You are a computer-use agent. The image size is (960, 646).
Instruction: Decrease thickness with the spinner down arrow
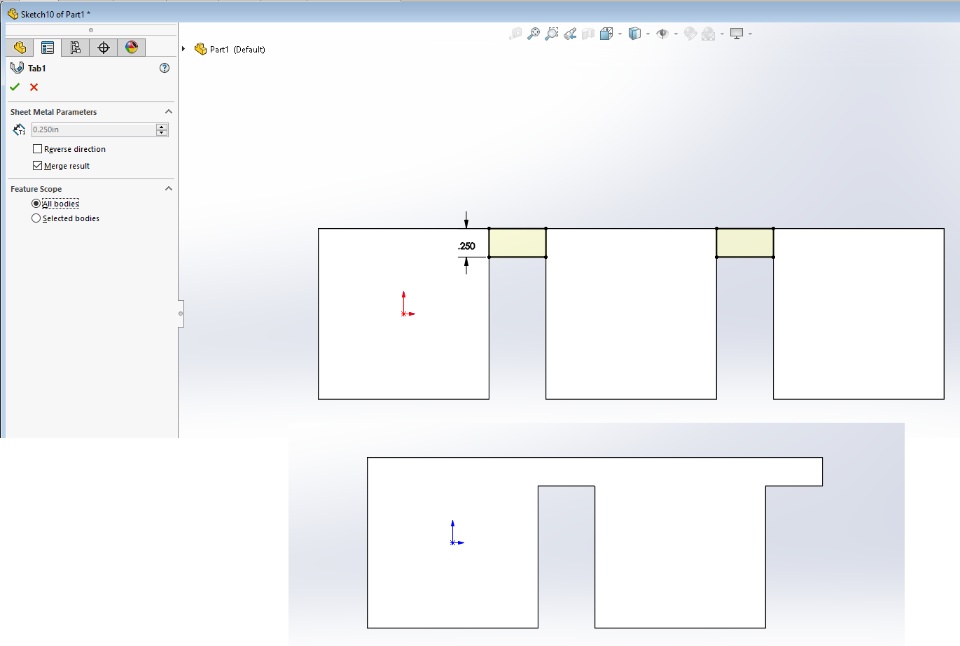tap(162, 132)
